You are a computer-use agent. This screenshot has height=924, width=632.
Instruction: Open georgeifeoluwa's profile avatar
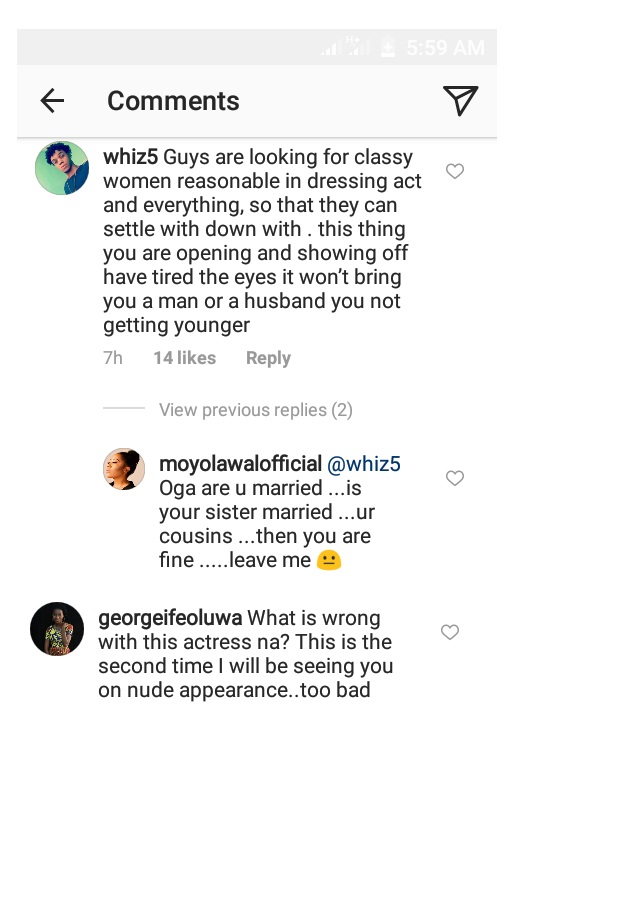pos(57,629)
